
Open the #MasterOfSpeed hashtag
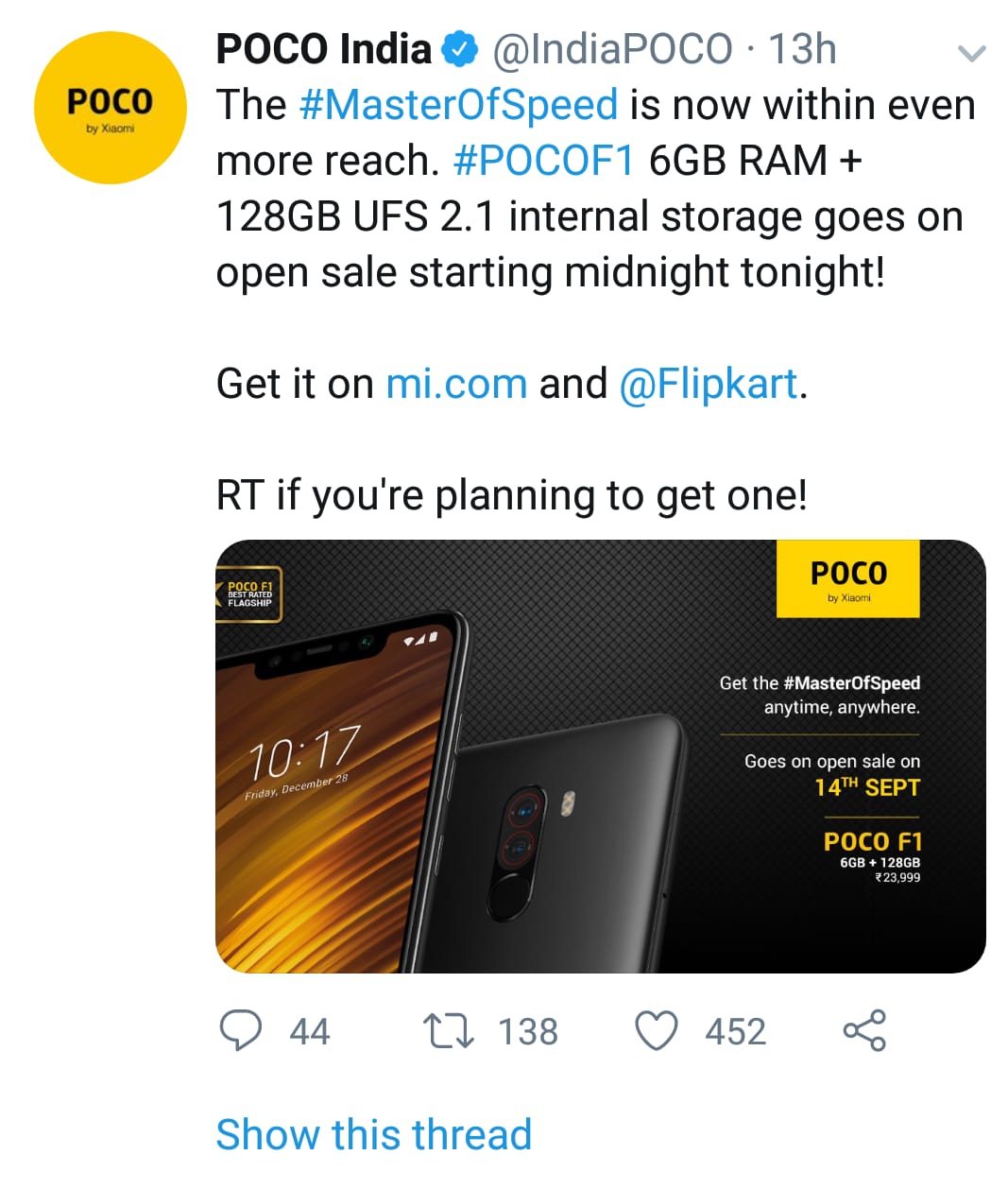pyautogui.click(x=458, y=105)
